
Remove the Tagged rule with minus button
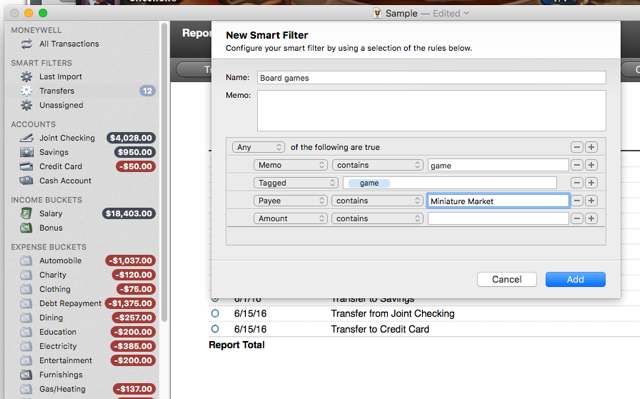pos(576,183)
